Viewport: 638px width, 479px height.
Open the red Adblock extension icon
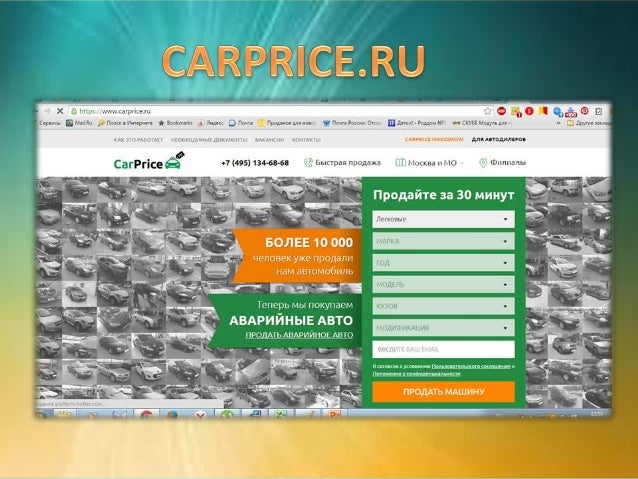(502, 111)
